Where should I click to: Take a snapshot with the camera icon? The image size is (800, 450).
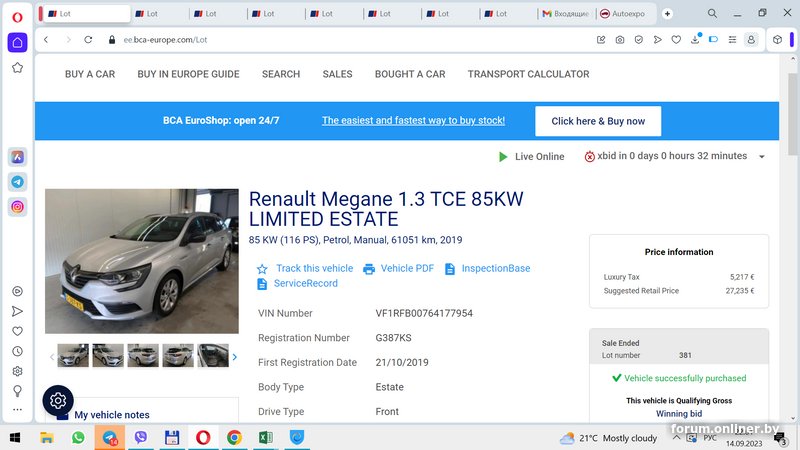pos(620,40)
